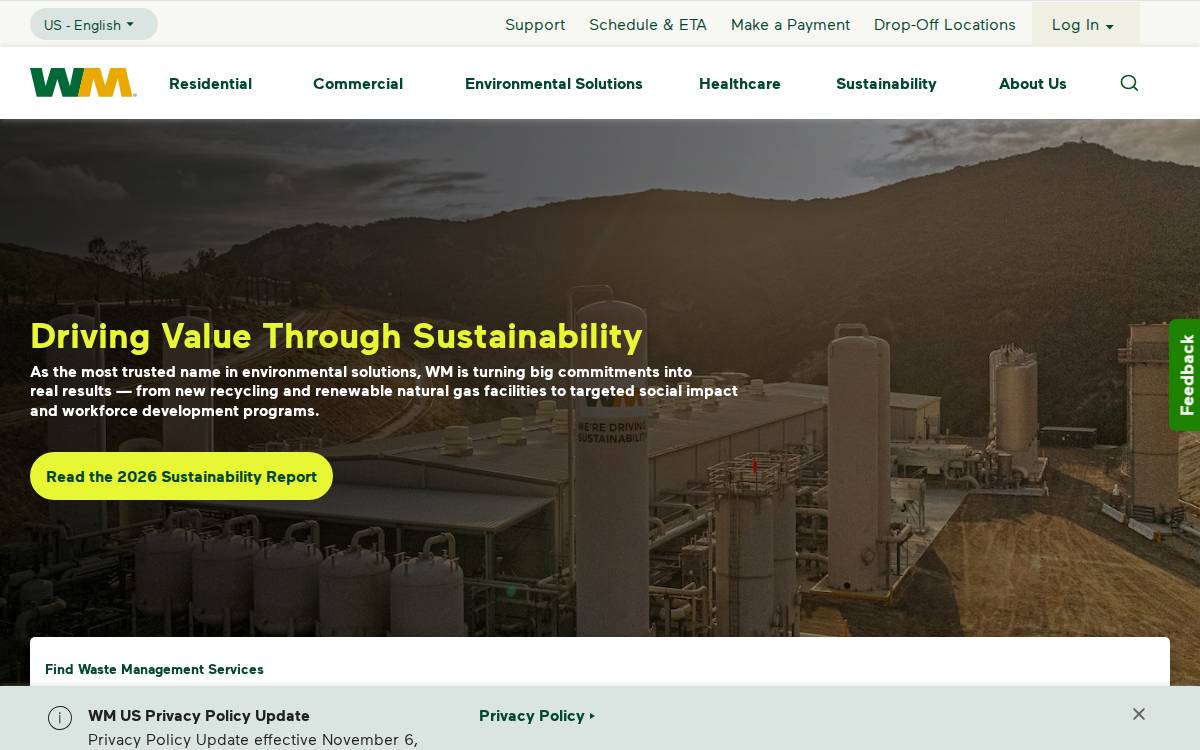Click Make a Payment link
The image size is (1200, 750).
[x=790, y=25]
